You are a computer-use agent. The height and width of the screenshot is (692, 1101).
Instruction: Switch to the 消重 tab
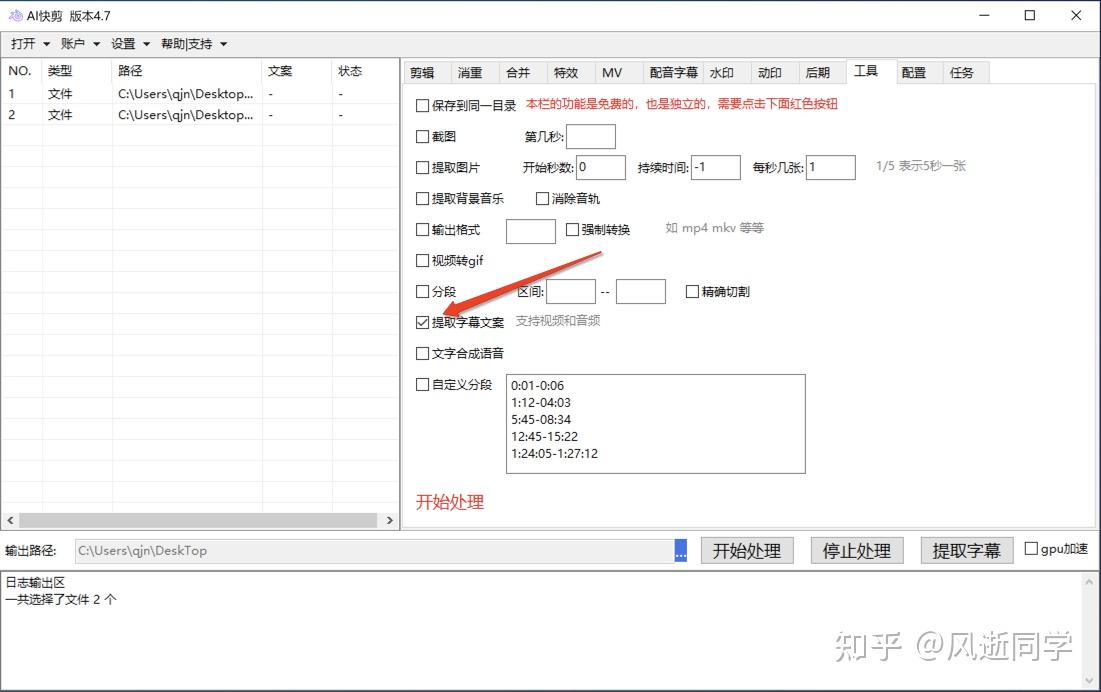click(x=472, y=71)
